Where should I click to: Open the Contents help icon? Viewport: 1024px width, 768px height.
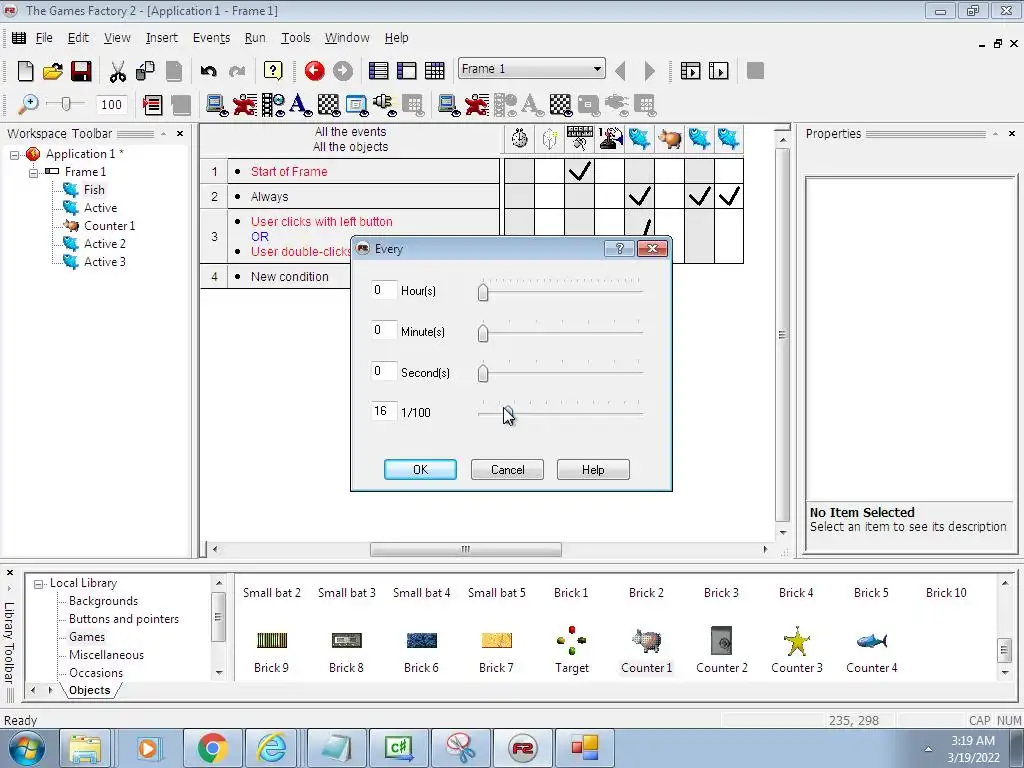click(x=273, y=71)
